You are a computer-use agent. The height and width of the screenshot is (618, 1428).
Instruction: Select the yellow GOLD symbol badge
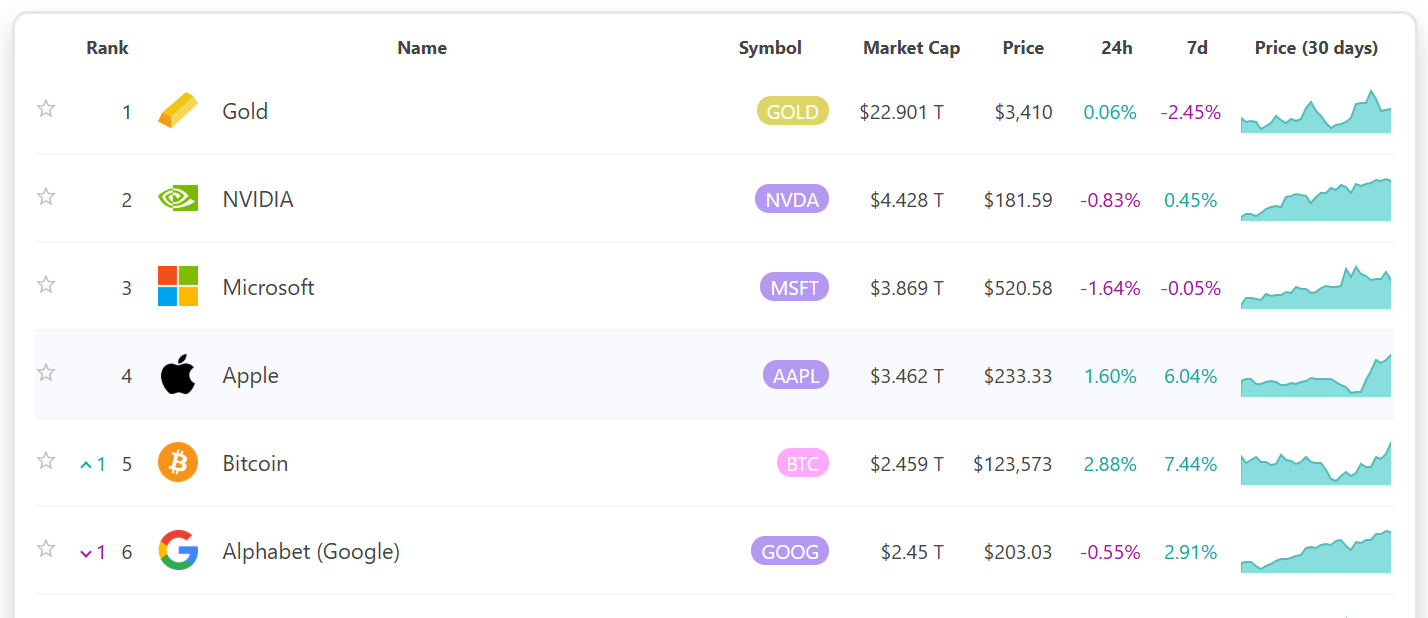793,111
